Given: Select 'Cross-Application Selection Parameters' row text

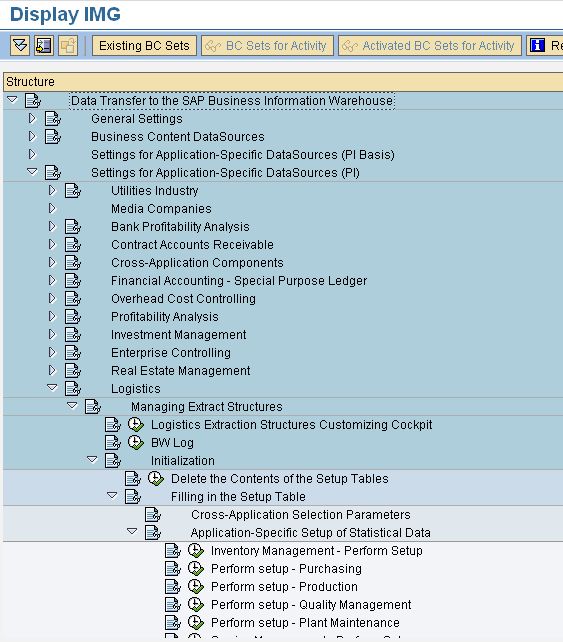Looking at the screenshot, I should (301, 515).
